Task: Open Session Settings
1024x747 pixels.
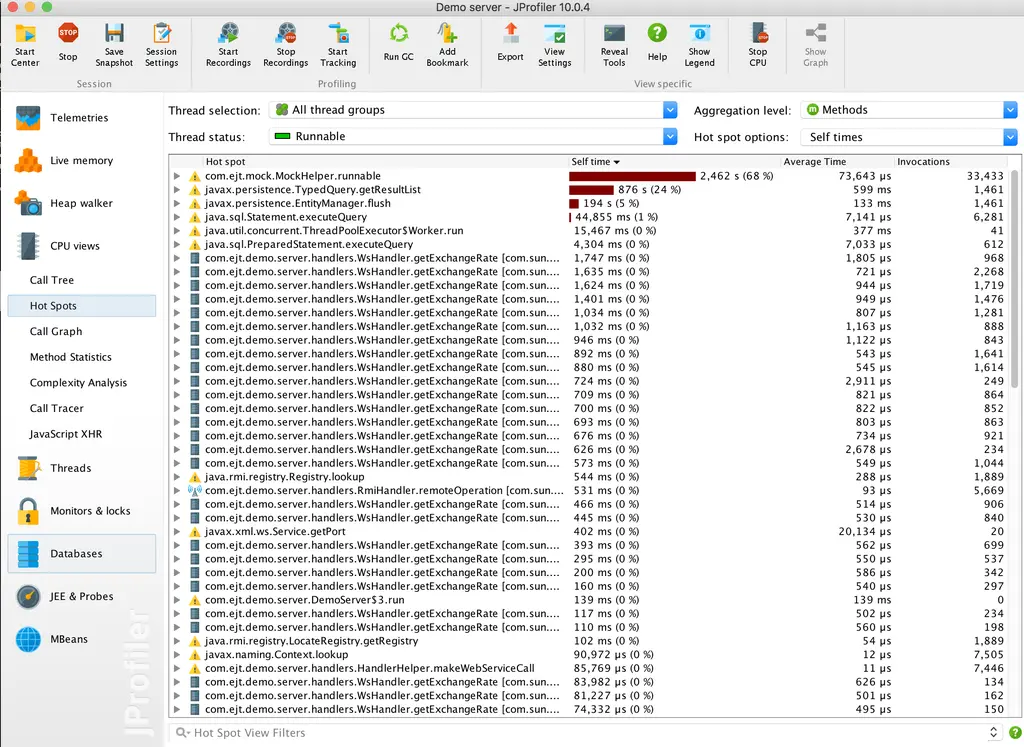Action: [161, 45]
